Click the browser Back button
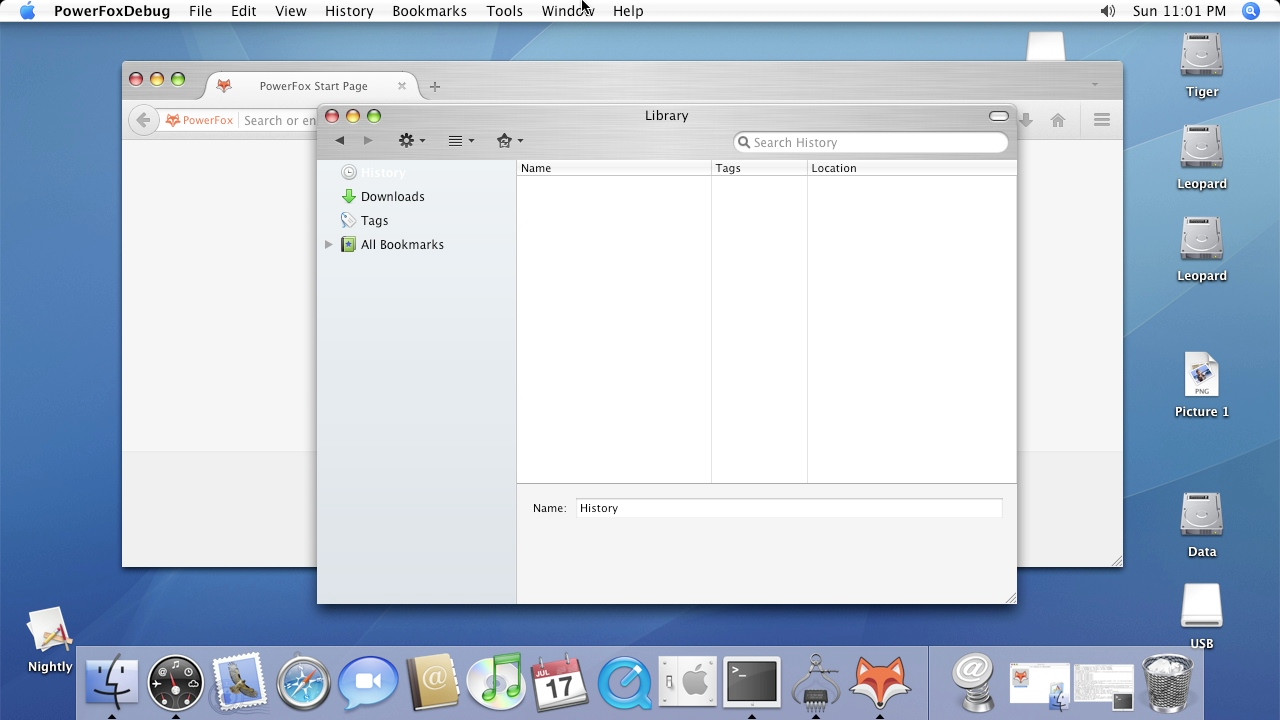 coord(143,120)
